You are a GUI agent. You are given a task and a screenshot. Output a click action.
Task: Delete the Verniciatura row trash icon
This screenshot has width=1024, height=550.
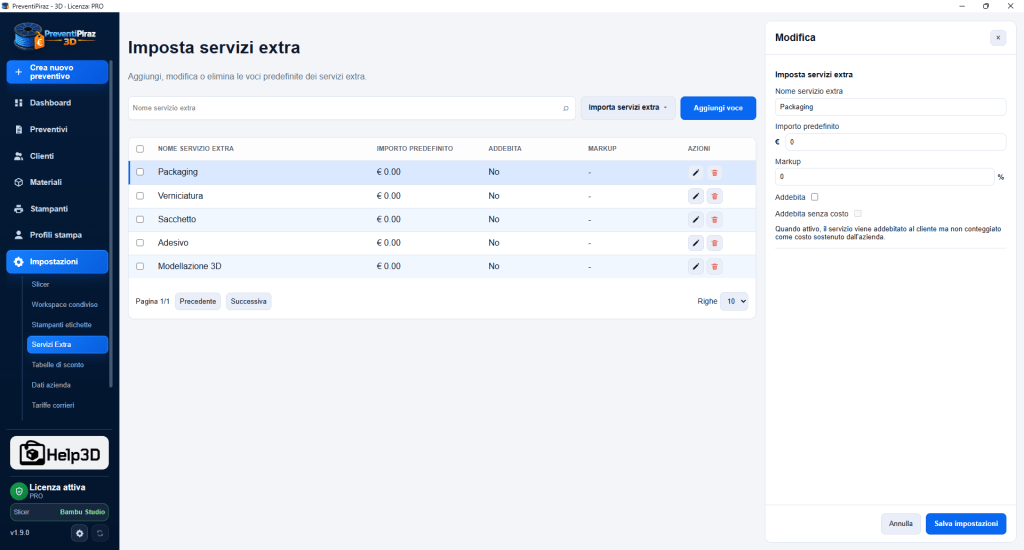pos(714,196)
